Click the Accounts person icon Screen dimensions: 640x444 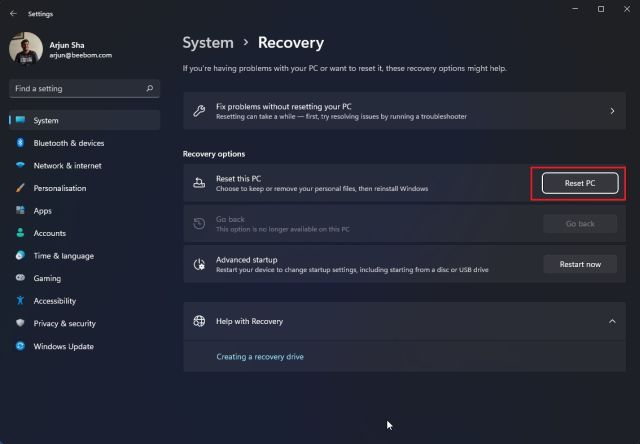tap(20, 233)
